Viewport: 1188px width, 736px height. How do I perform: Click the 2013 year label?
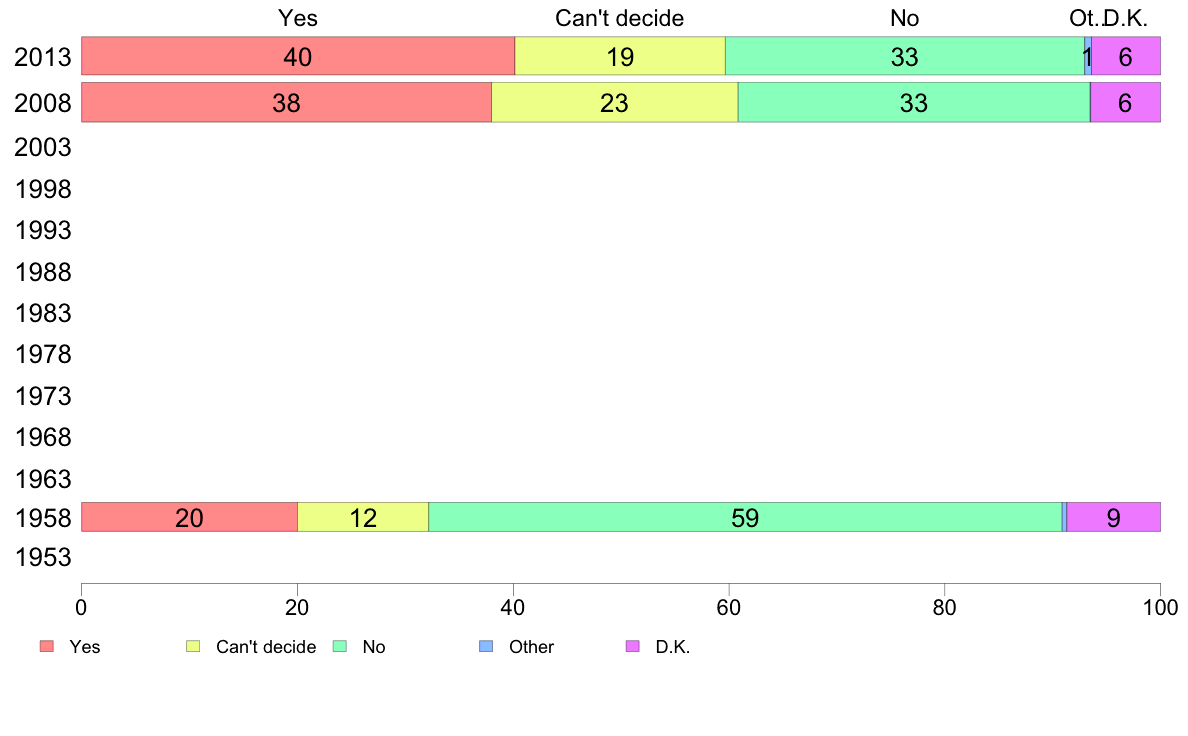42,57
